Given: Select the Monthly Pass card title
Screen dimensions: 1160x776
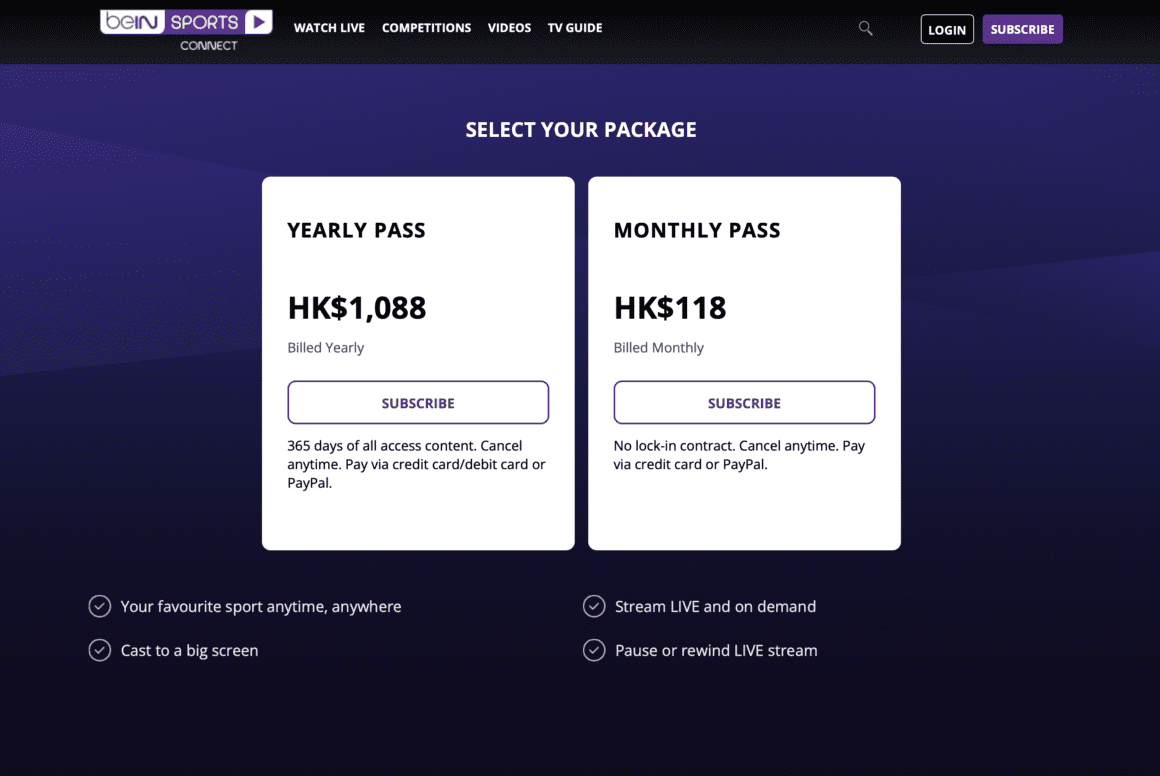Looking at the screenshot, I should 697,230.
